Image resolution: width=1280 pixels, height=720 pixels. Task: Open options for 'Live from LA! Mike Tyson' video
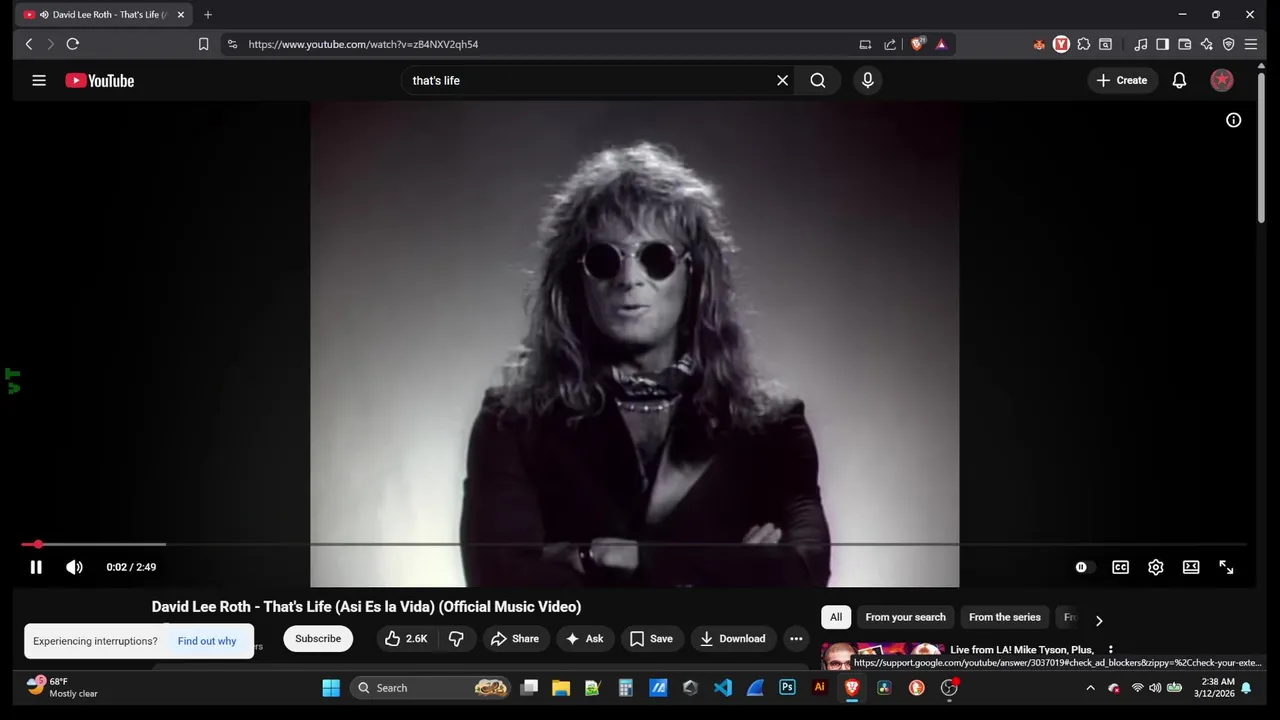coord(1110,650)
